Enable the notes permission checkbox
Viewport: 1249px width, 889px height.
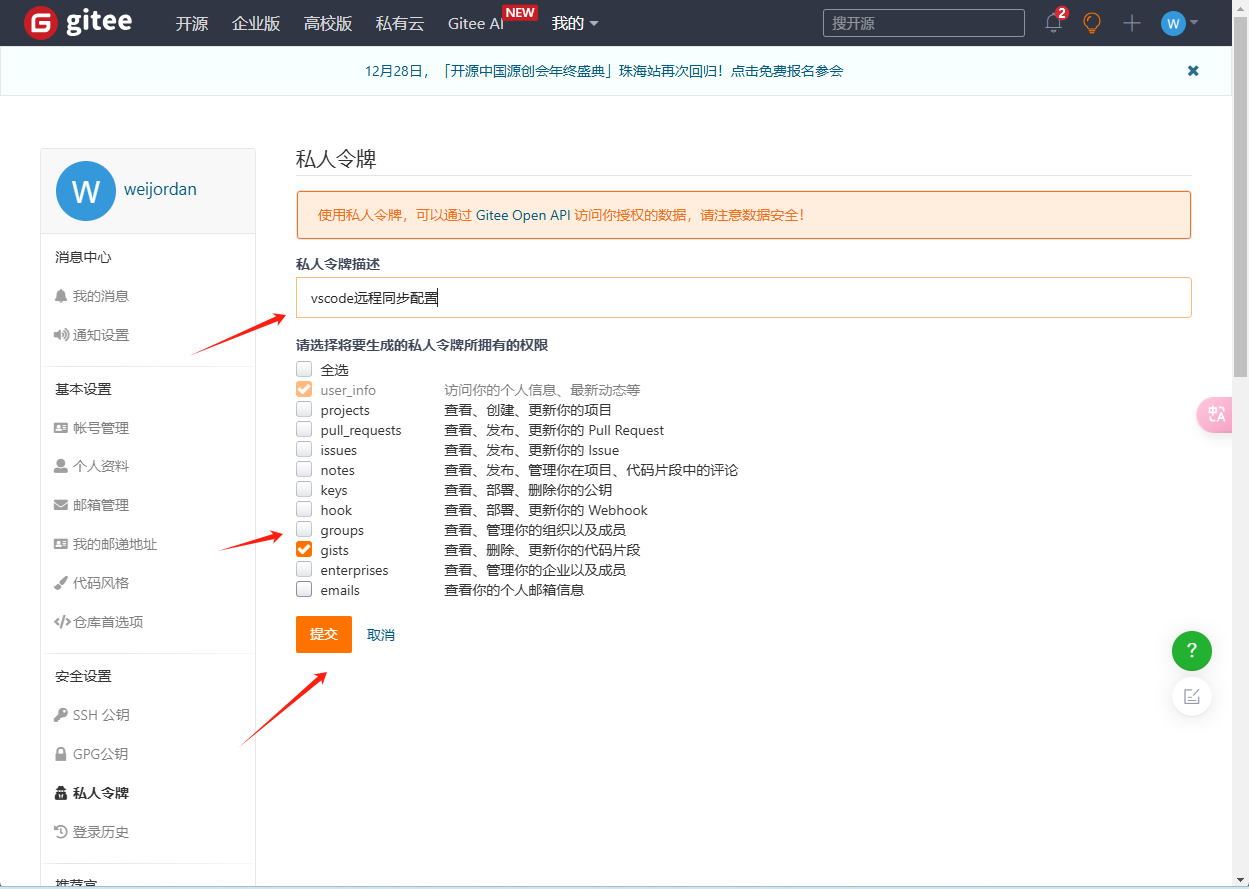pos(304,469)
